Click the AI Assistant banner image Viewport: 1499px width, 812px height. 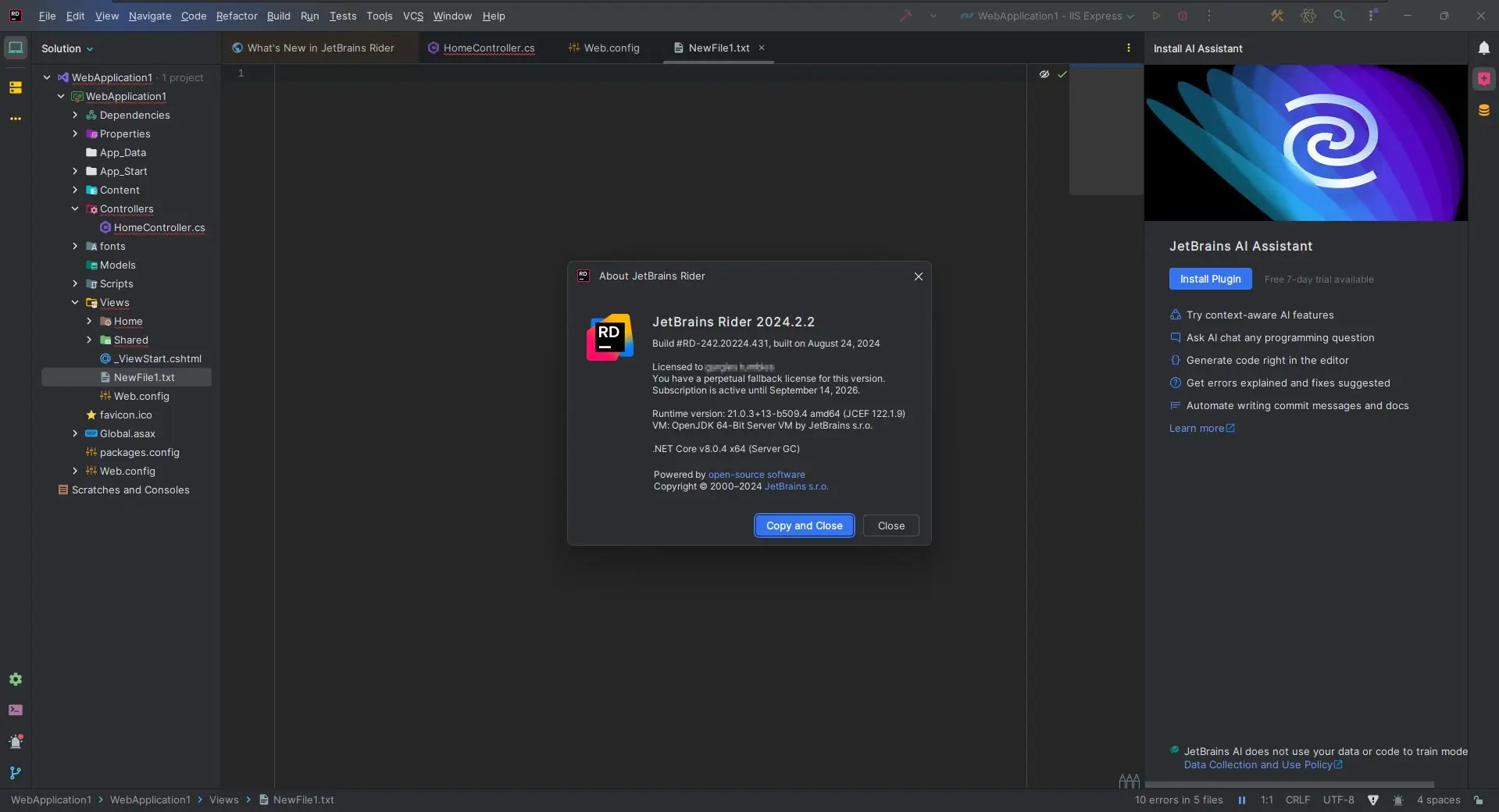(x=1305, y=142)
